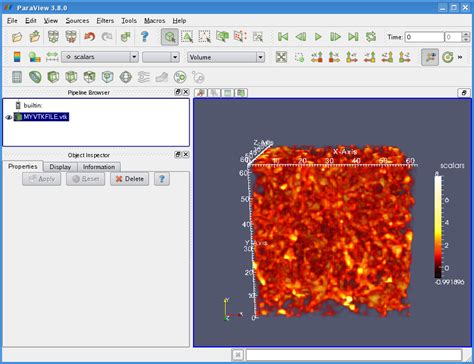Open the Tools menu

[x=129, y=21]
